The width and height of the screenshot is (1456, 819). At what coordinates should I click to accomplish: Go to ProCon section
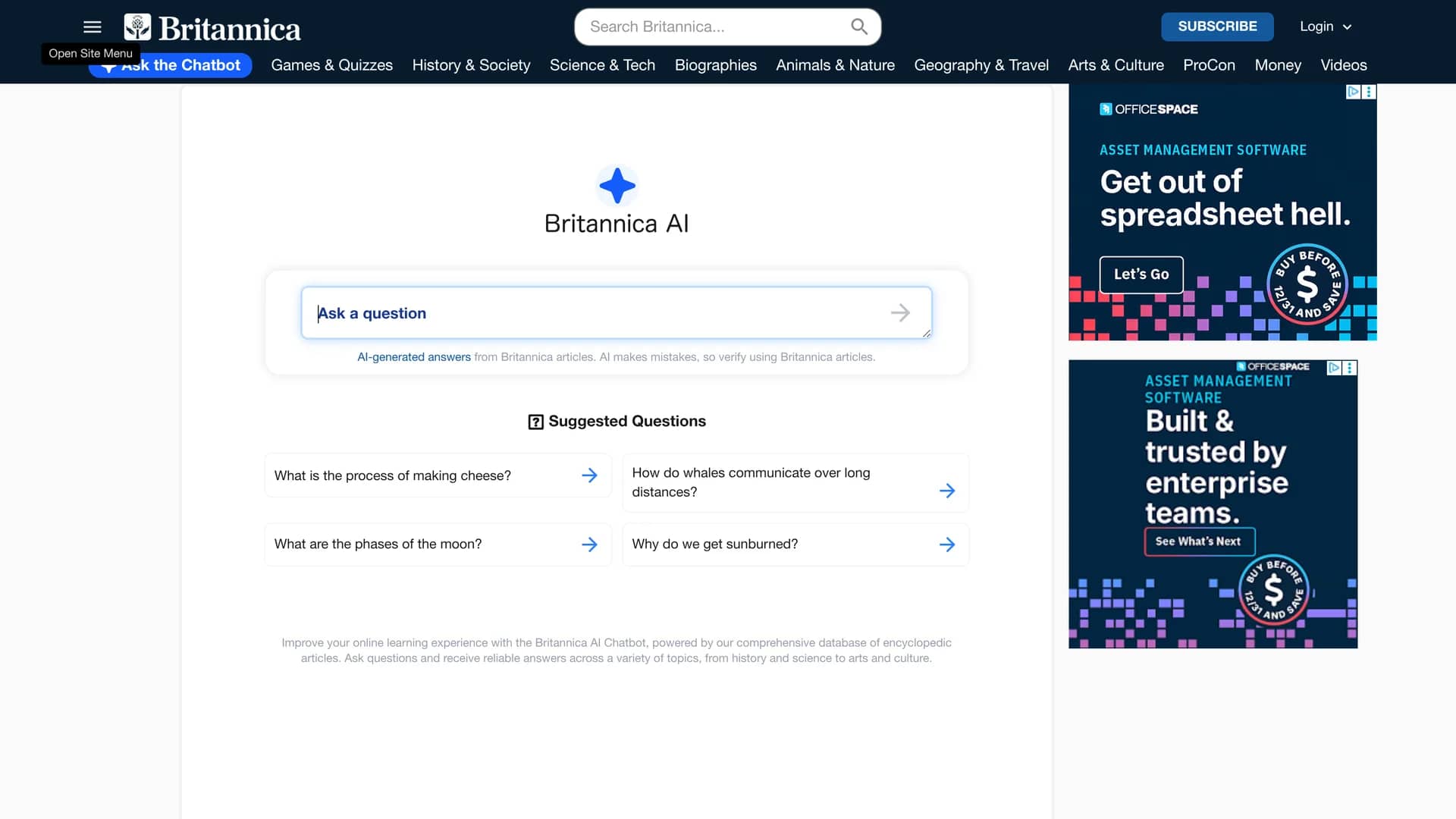click(x=1209, y=65)
